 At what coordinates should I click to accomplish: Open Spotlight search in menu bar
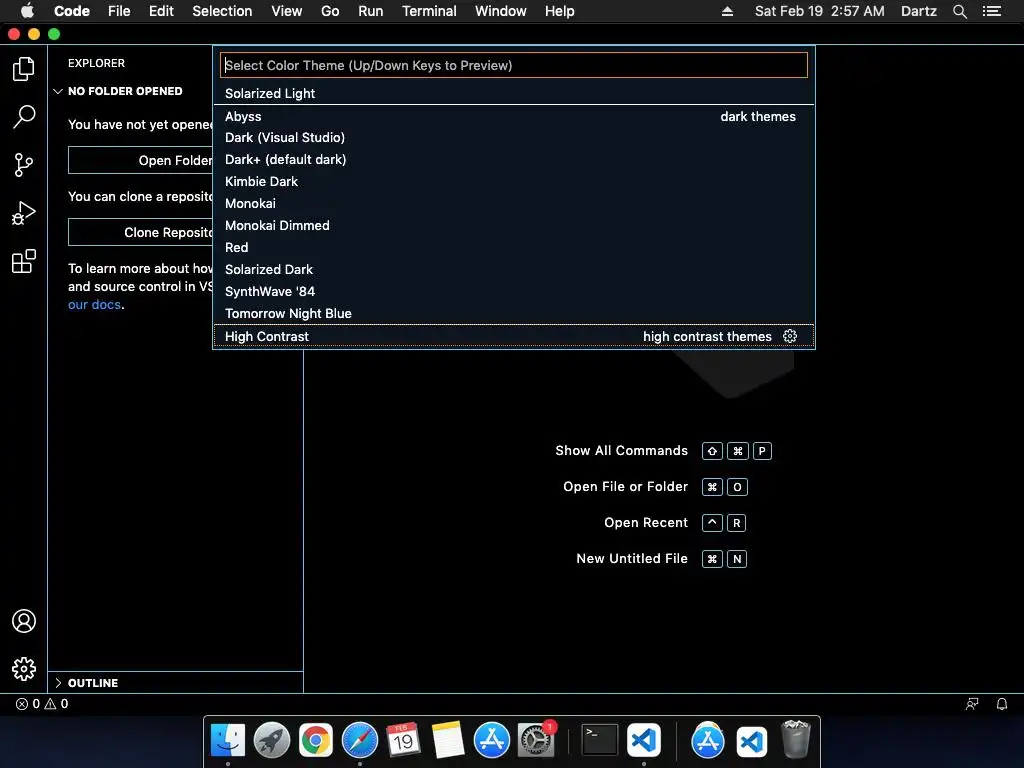[x=959, y=11]
